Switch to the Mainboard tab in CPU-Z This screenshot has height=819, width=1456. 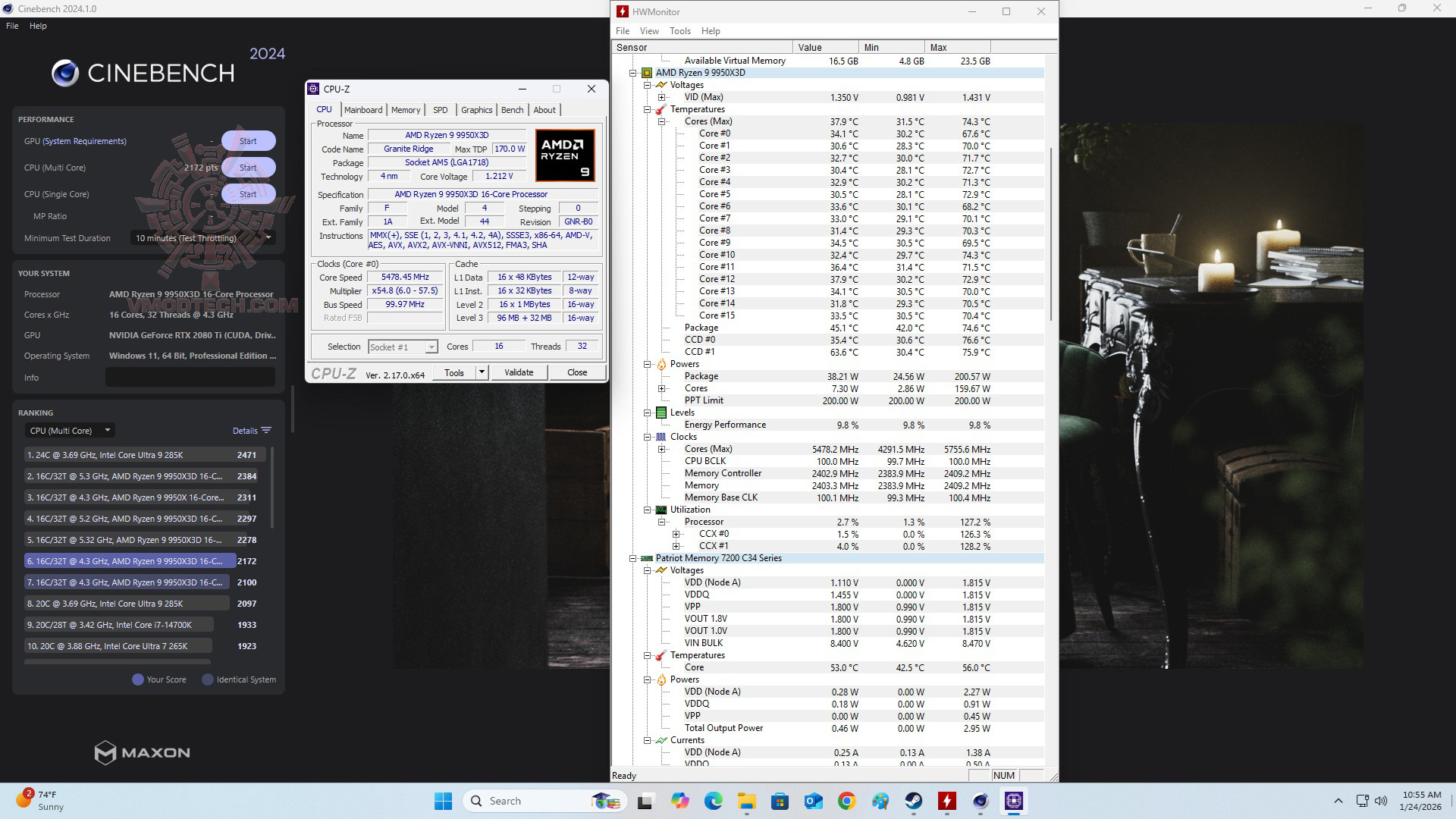click(x=362, y=110)
